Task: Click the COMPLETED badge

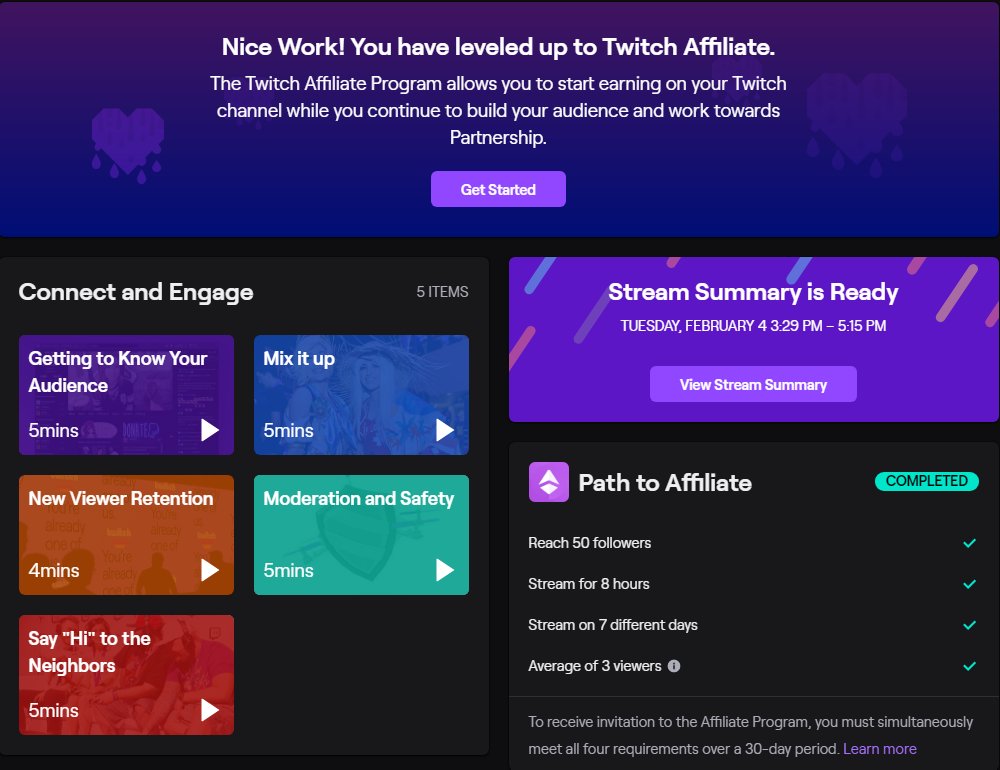Action: tap(927, 481)
